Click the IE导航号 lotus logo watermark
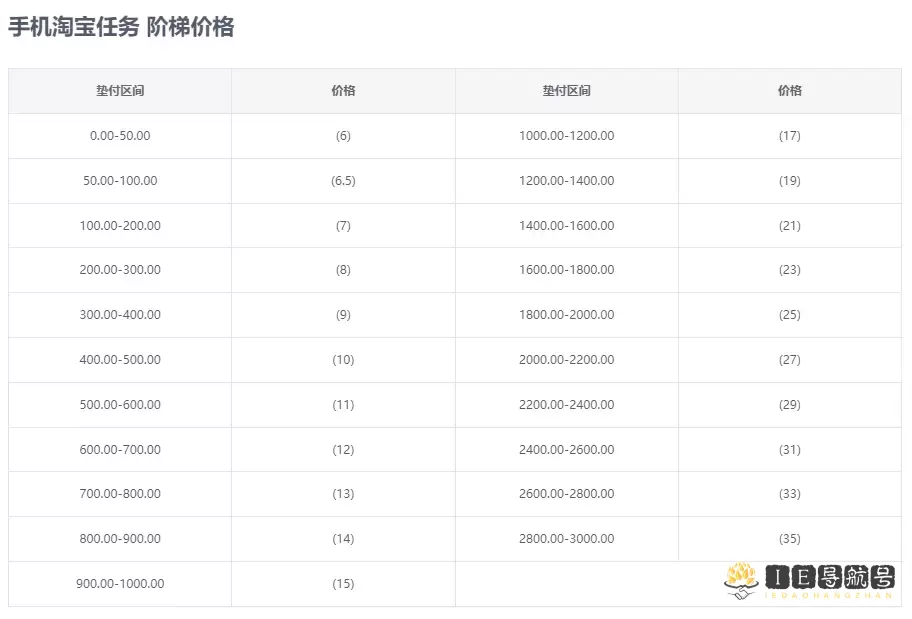This screenshot has height=619, width=912. pos(809,581)
